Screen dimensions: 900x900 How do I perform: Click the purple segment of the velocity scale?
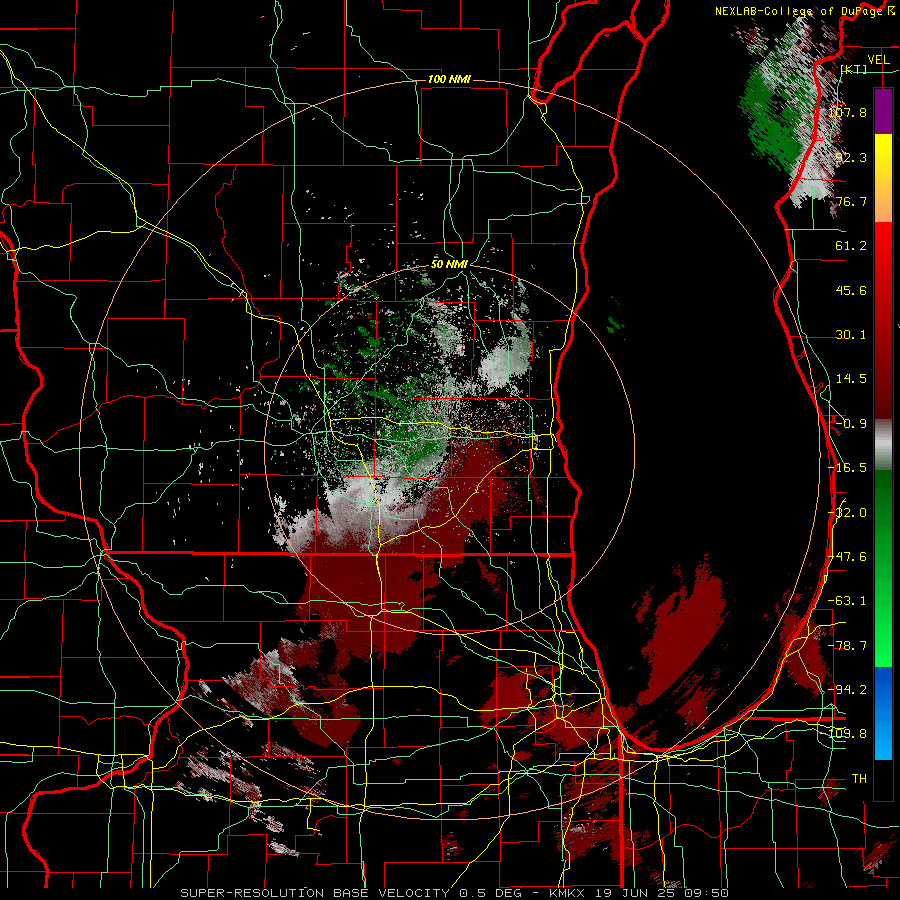[x=883, y=111]
